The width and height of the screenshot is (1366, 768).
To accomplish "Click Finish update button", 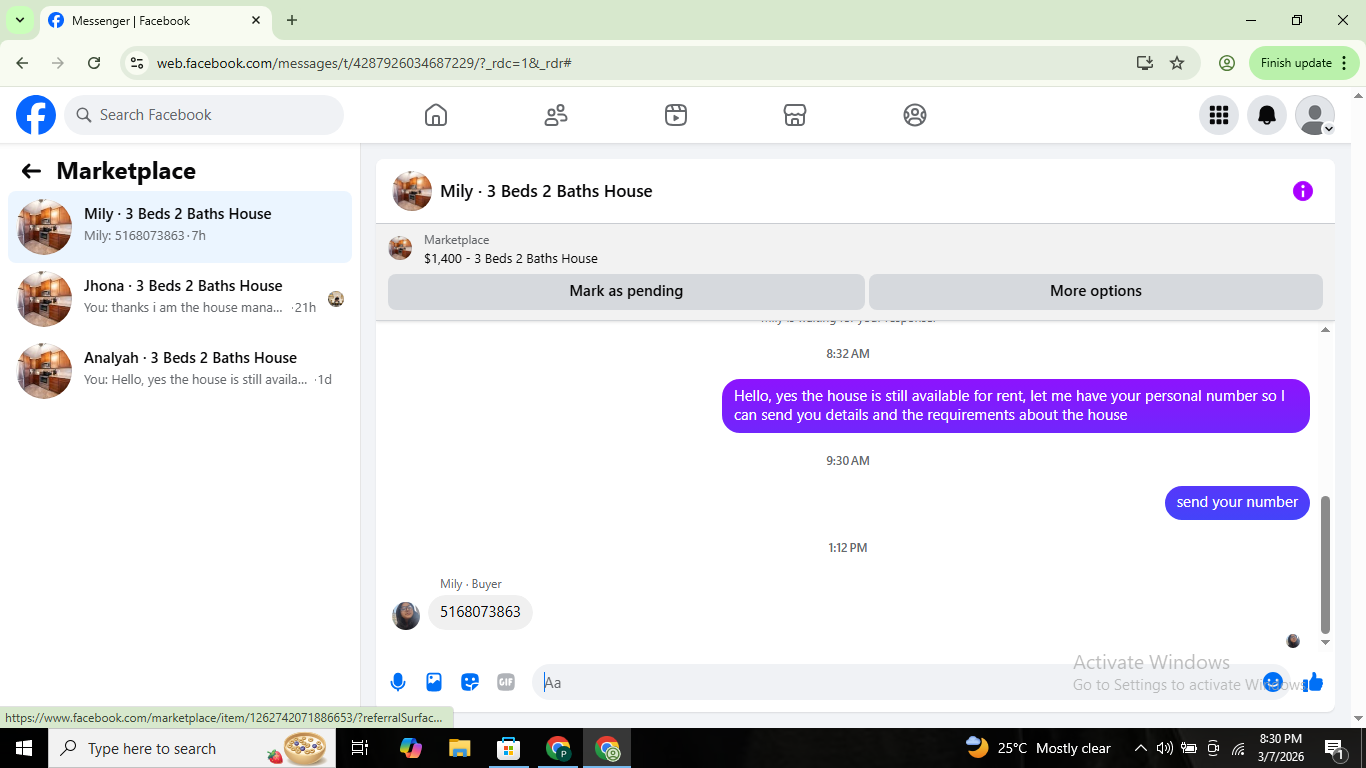I will point(1304,63).
